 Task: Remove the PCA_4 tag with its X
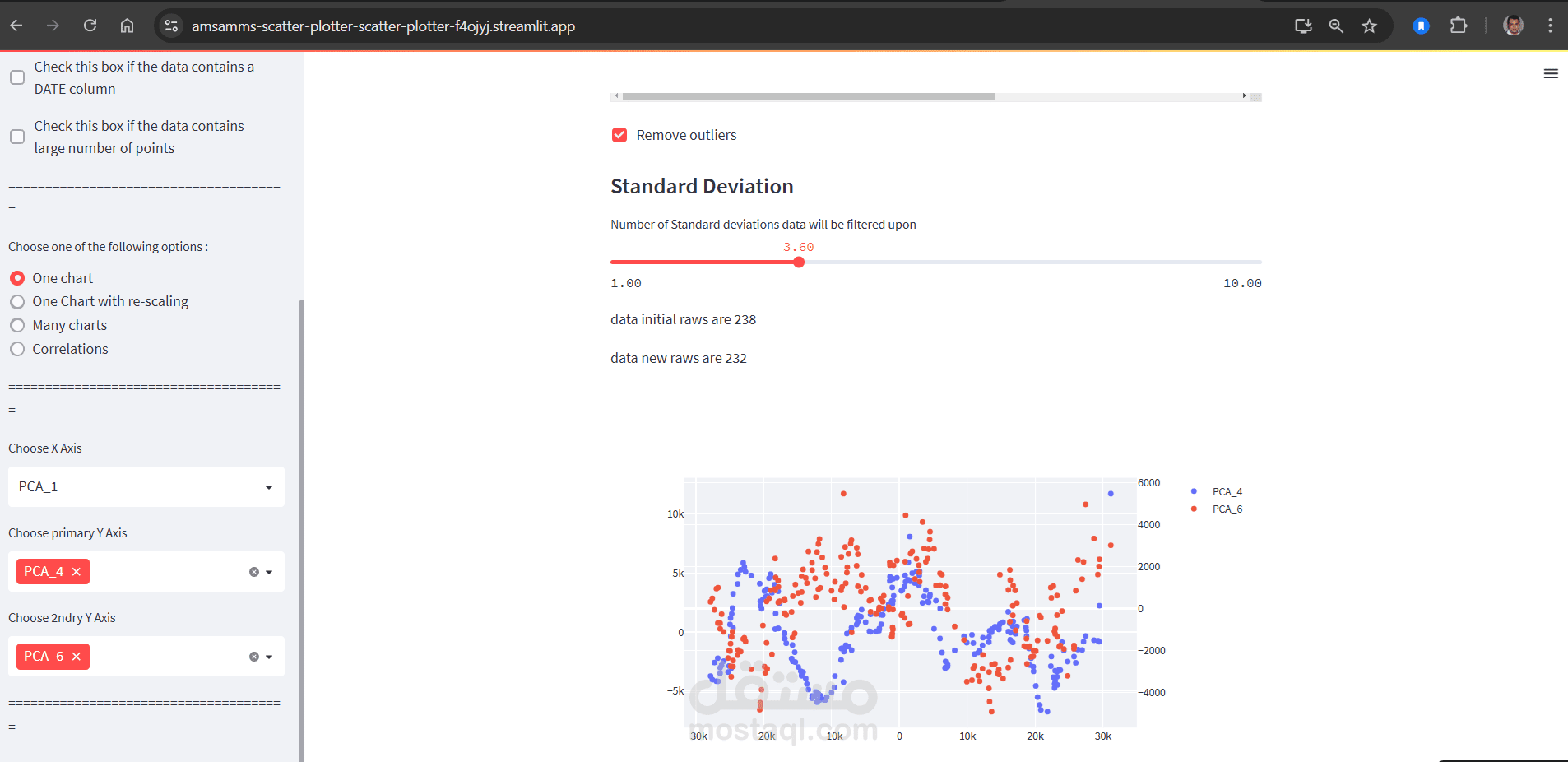pos(76,571)
